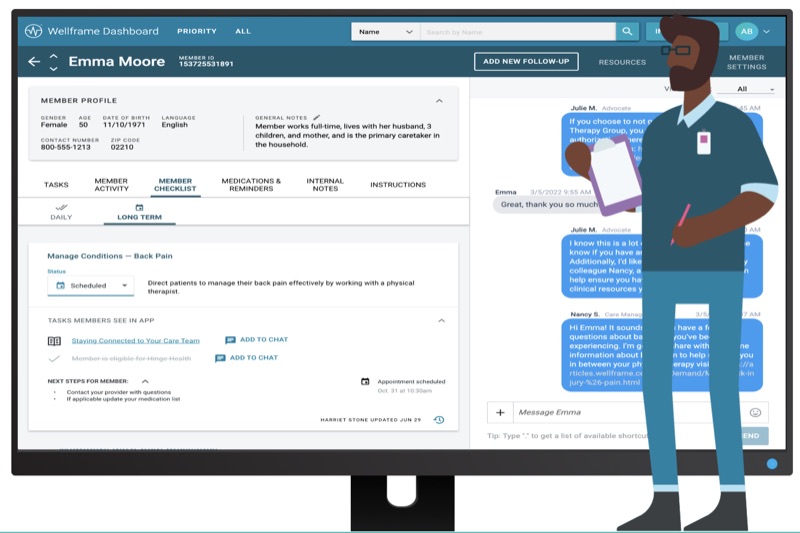Go to next member with down chevron
The height and width of the screenshot is (533, 800).
coord(54,68)
